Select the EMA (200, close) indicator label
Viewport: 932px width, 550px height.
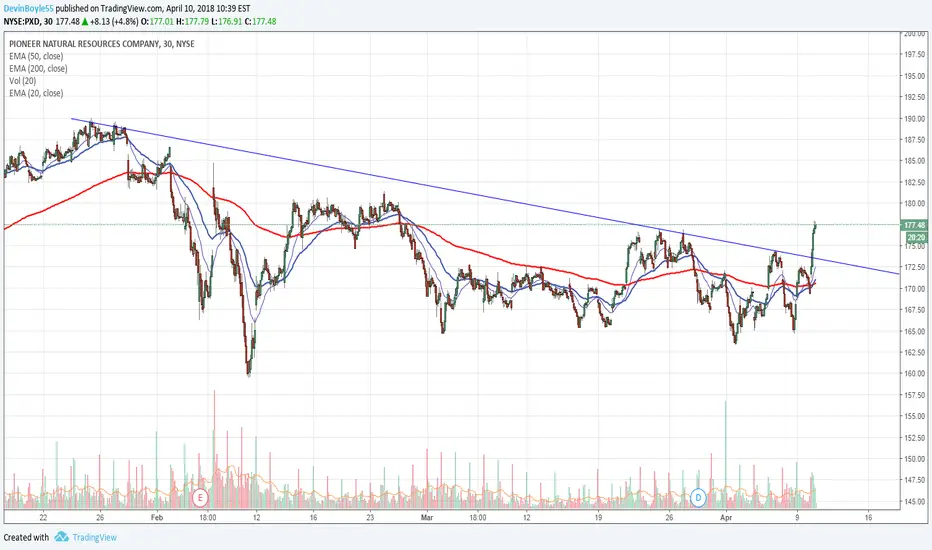[38, 68]
